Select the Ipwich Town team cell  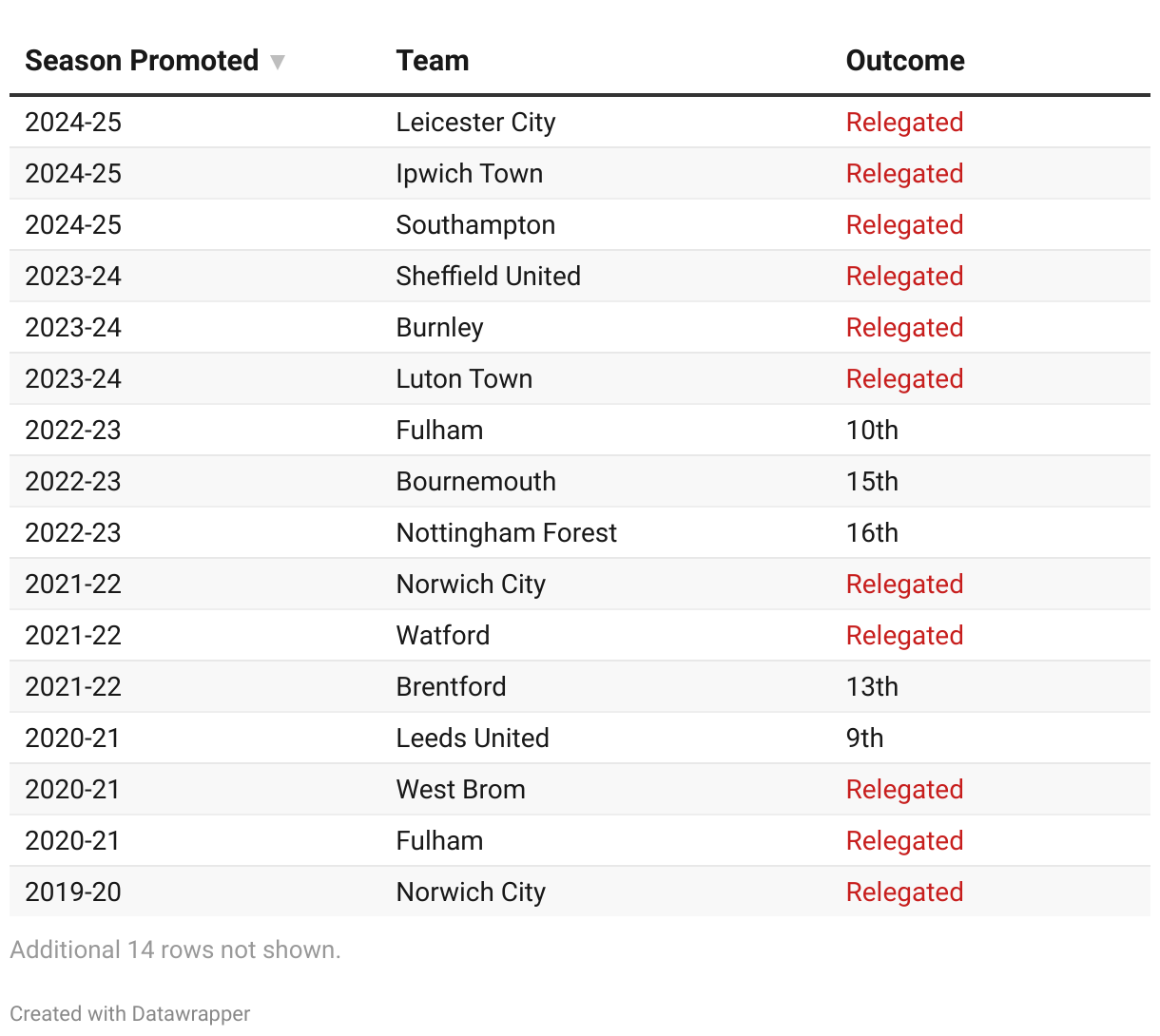coord(469,174)
